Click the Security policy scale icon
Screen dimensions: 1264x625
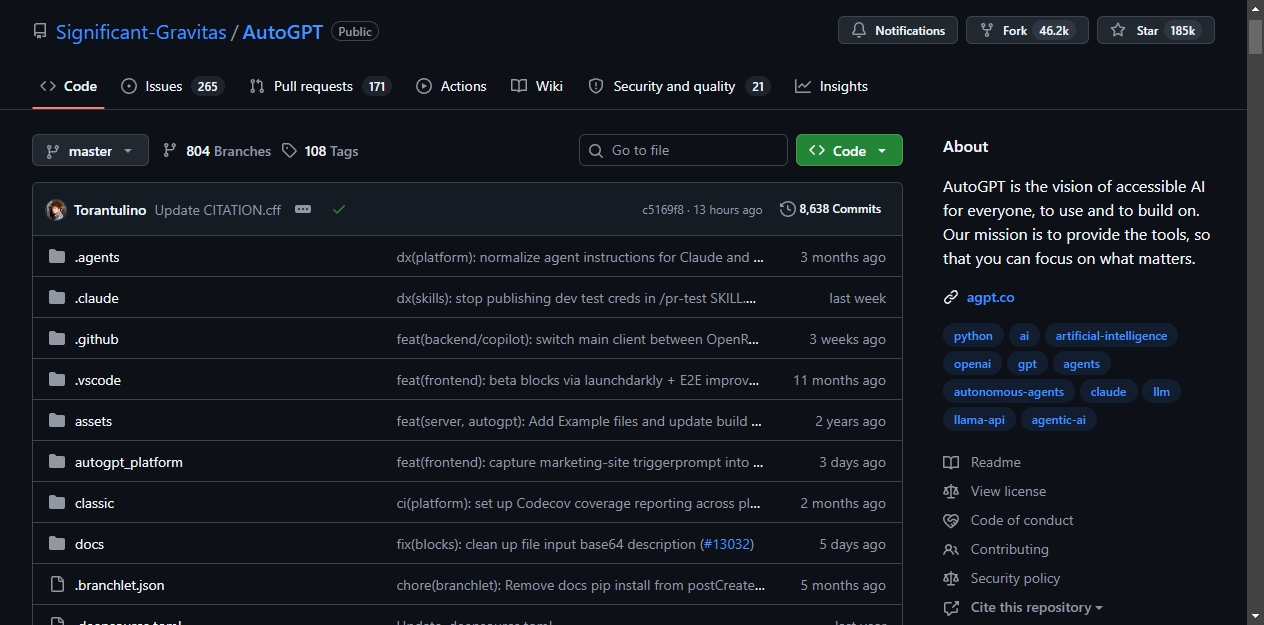point(951,578)
